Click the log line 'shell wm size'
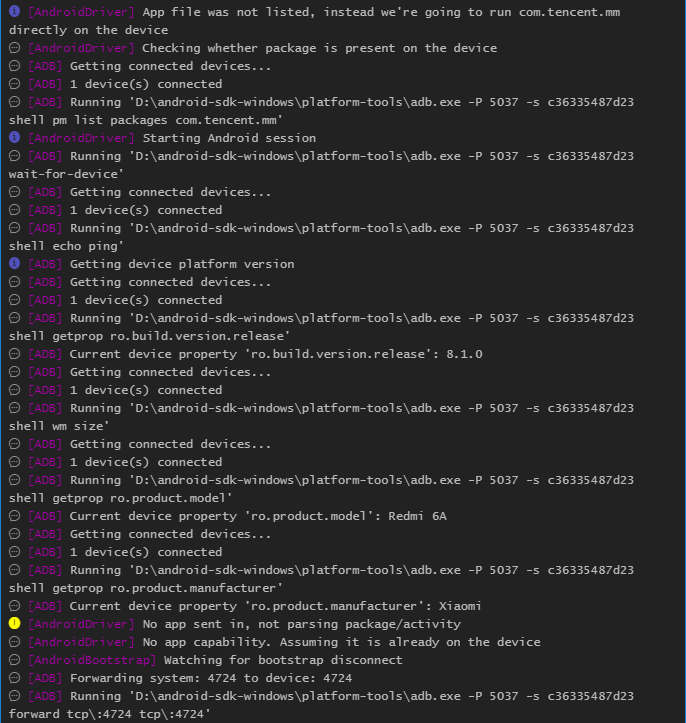Viewport: 686px width, 723px height. 59,426
